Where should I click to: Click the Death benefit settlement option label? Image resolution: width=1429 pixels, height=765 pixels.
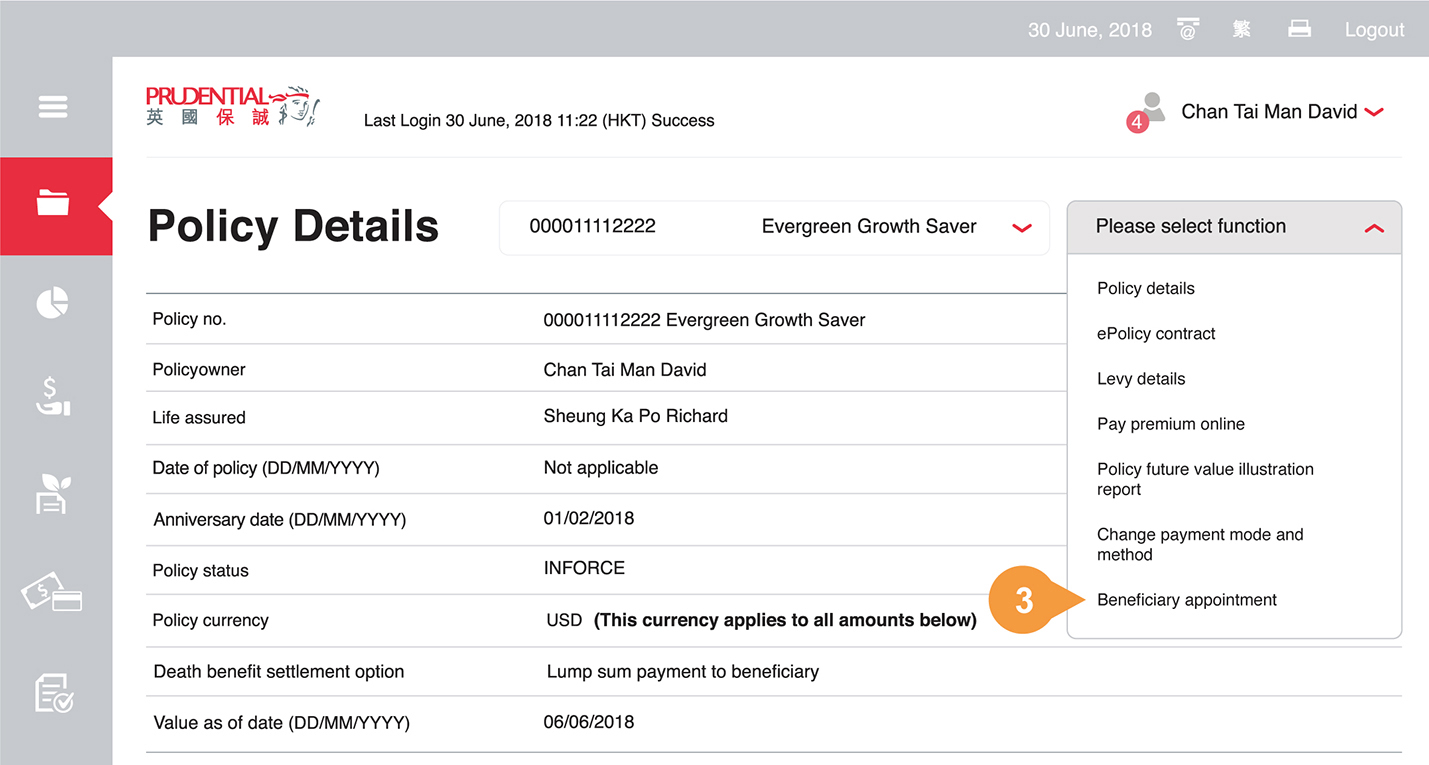279,672
